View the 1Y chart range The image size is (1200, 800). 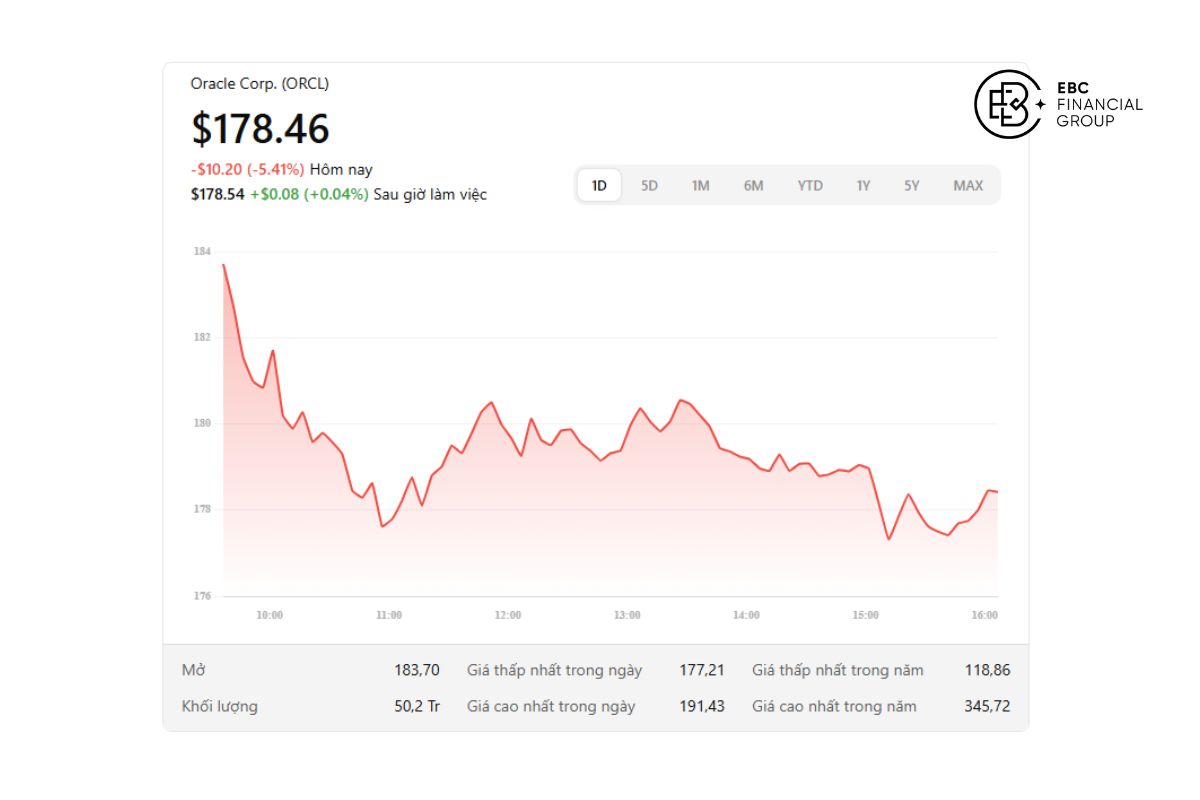click(x=863, y=185)
